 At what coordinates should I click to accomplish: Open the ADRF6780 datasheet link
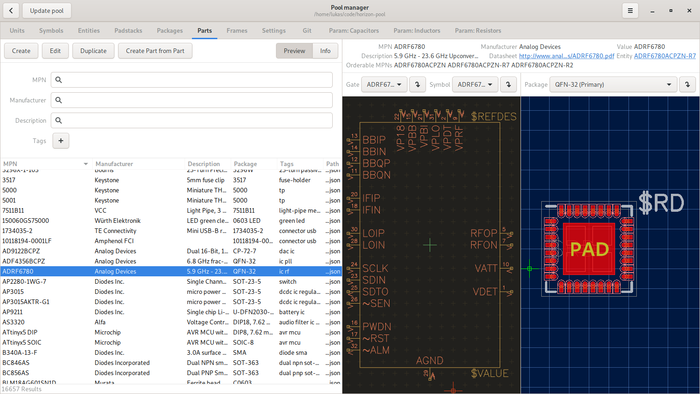[567, 56]
